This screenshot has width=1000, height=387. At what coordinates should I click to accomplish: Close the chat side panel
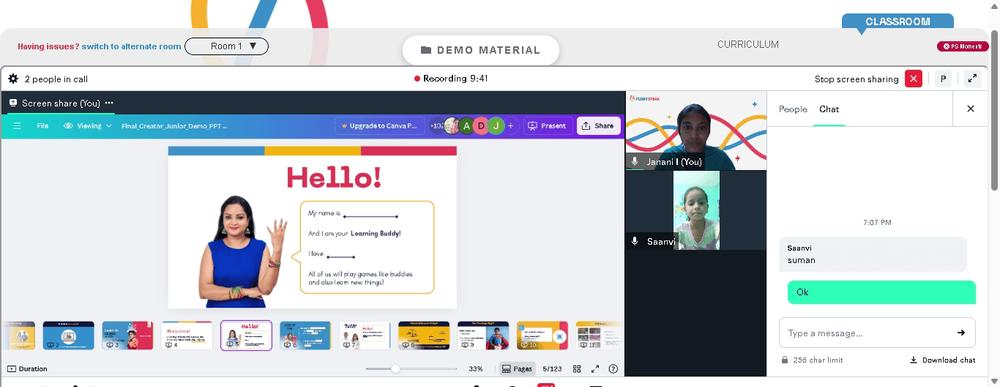point(971,109)
